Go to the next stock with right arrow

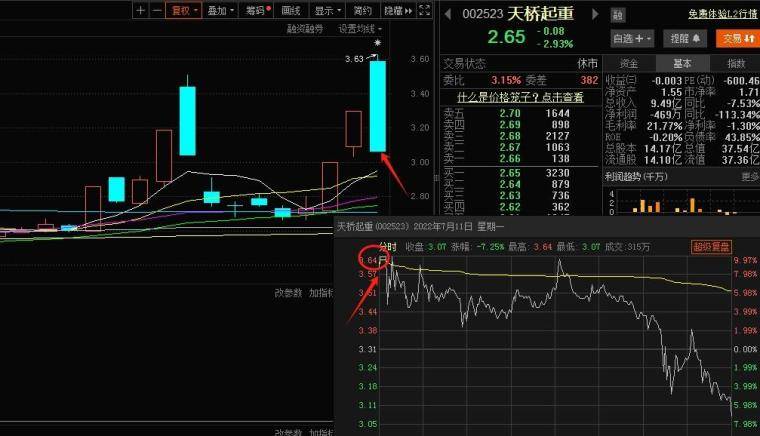click(595, 14)
